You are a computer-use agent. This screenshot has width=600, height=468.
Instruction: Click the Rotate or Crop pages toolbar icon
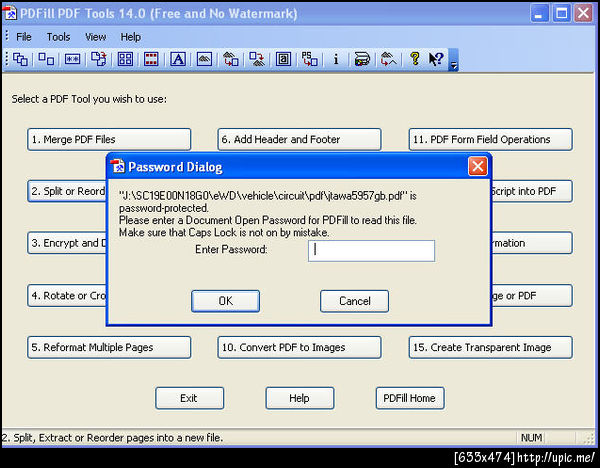(x=98, y=59)
